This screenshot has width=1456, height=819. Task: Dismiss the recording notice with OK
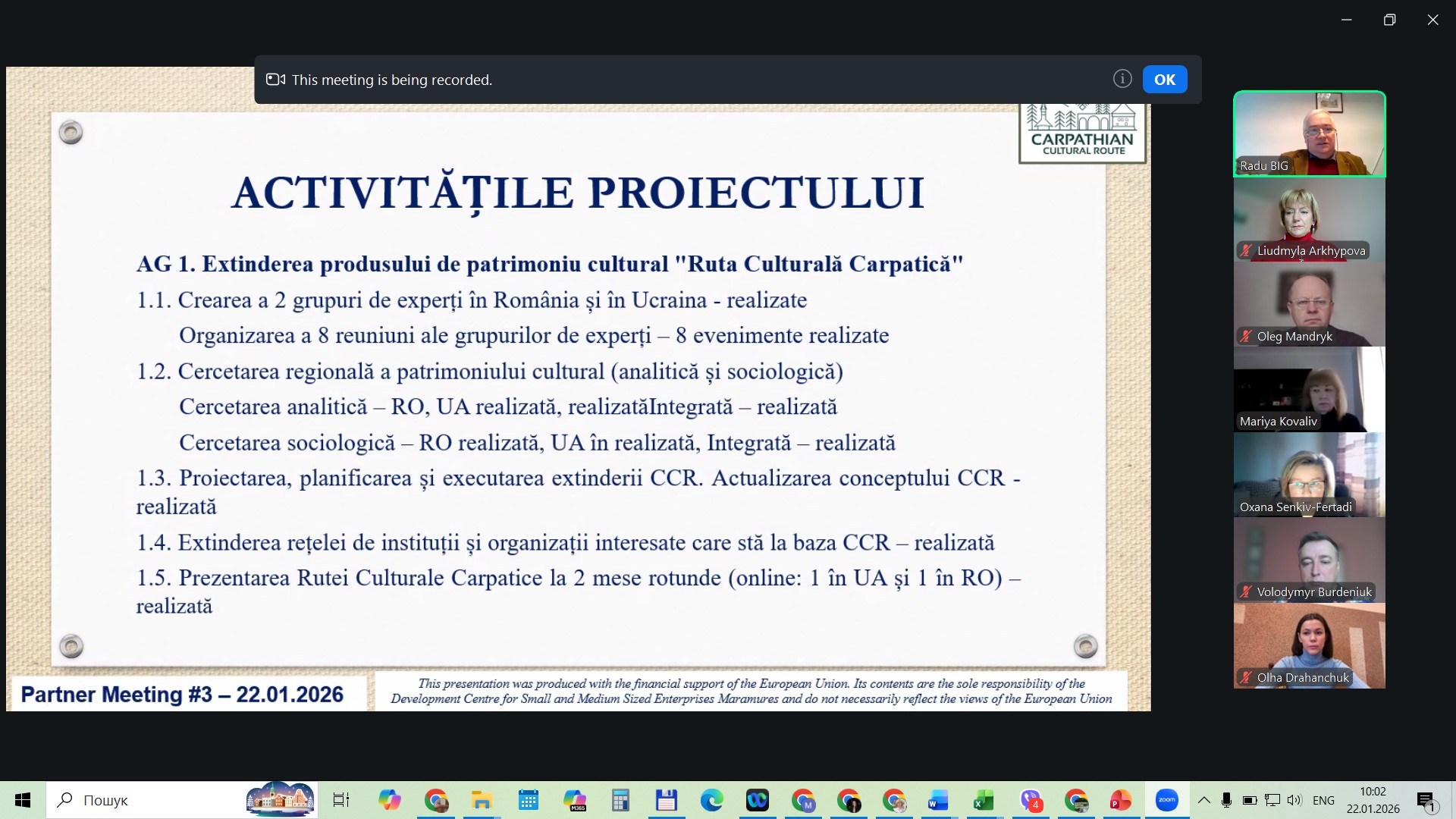point(1165,79)
